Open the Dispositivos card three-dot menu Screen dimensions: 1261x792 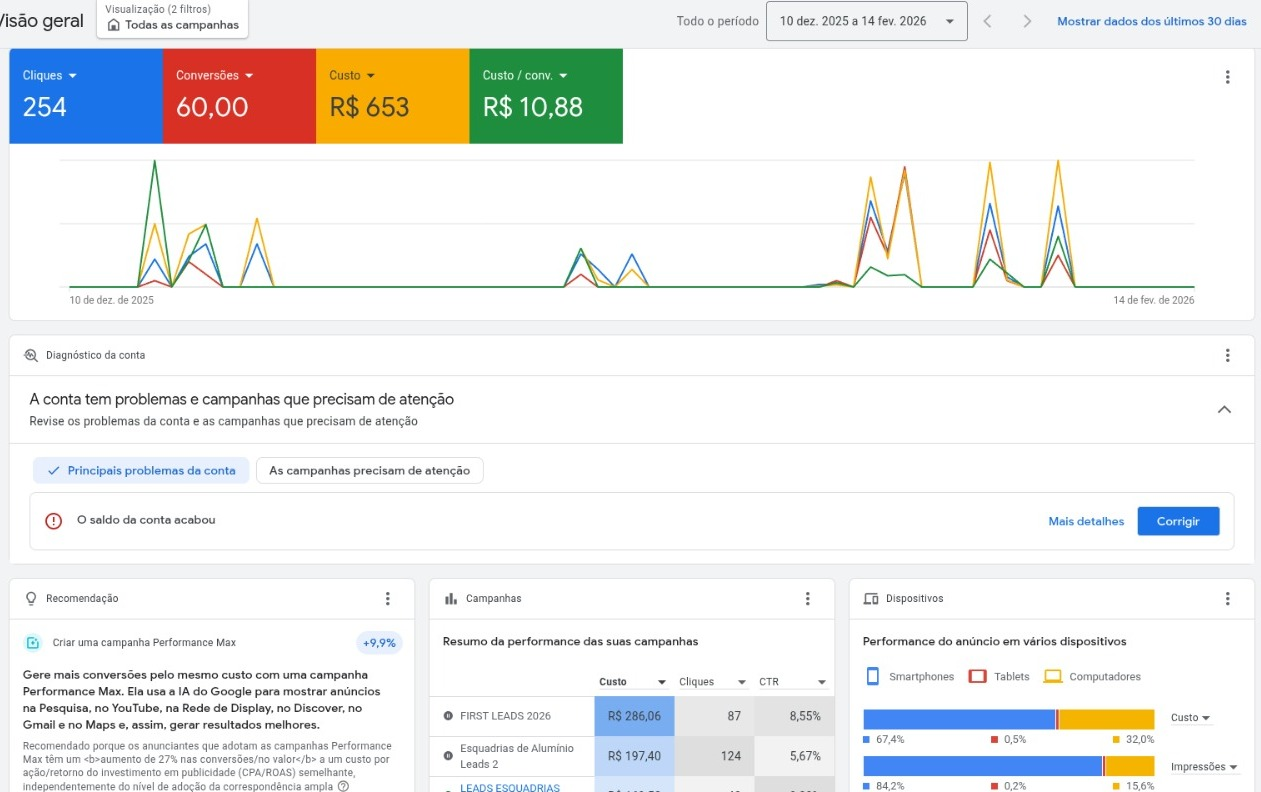click(1227, 598)
